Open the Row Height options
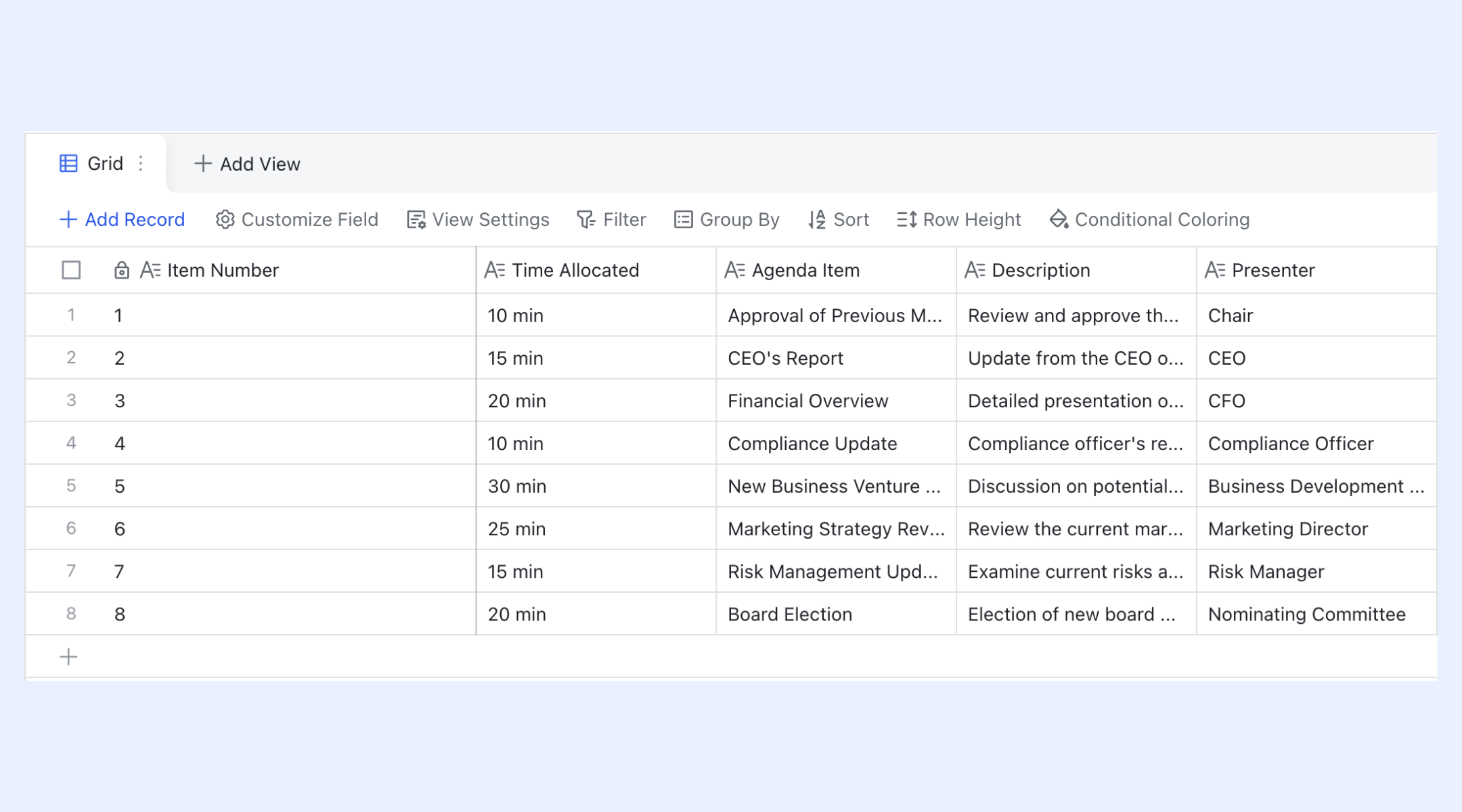 point(959,220)
